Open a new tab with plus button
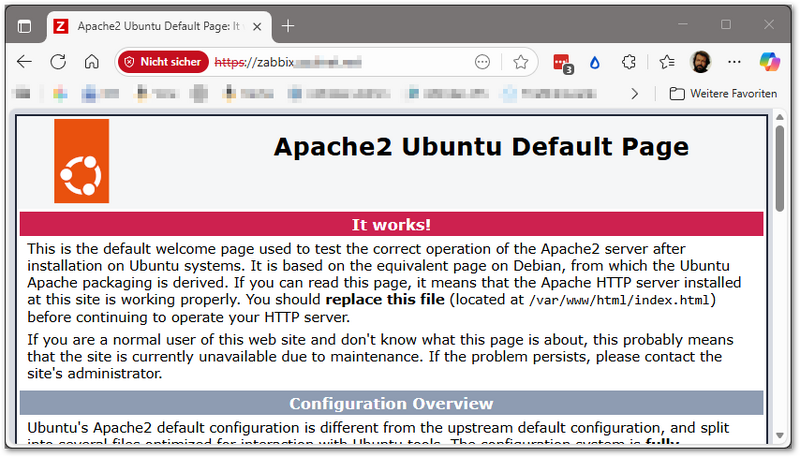The height and width of the screenshot is (457, 800). (288, 25)
